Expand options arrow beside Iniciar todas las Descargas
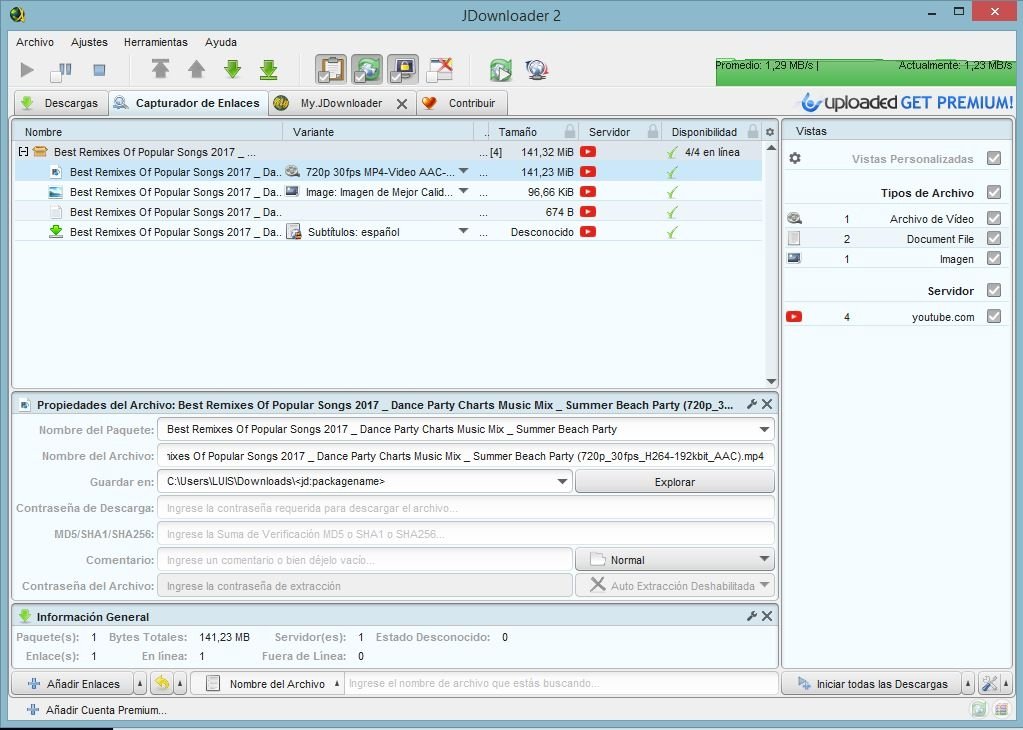The image size is (1023, 730). [968, 684]
